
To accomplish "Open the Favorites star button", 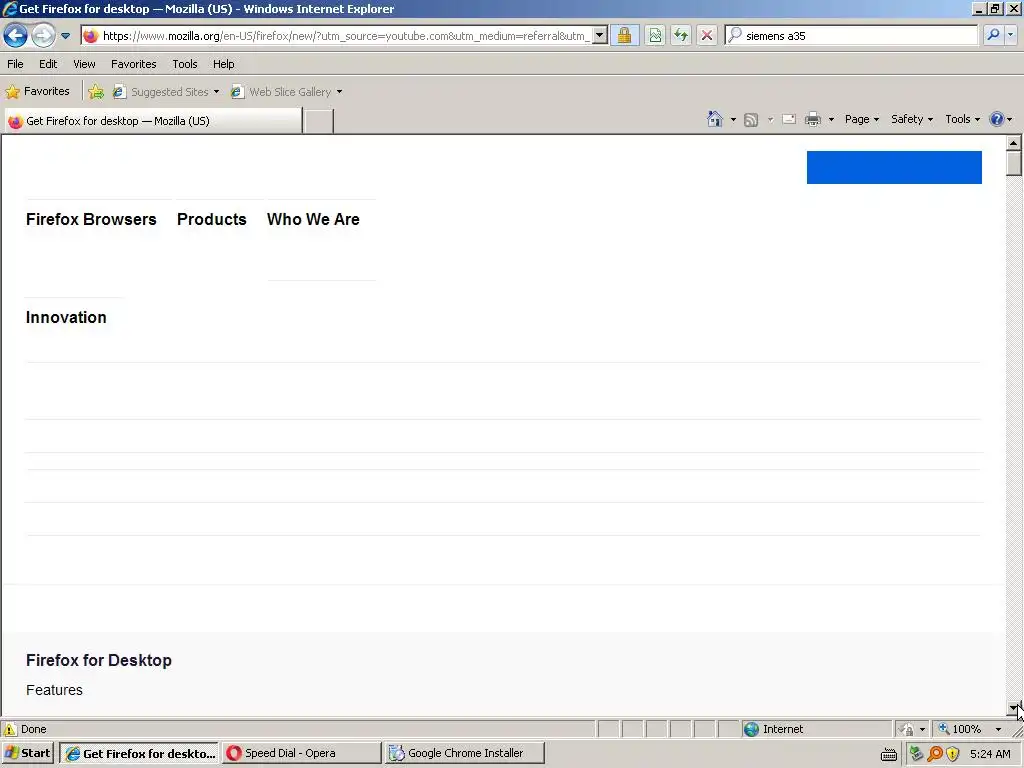I will click(x=37, y=91).
